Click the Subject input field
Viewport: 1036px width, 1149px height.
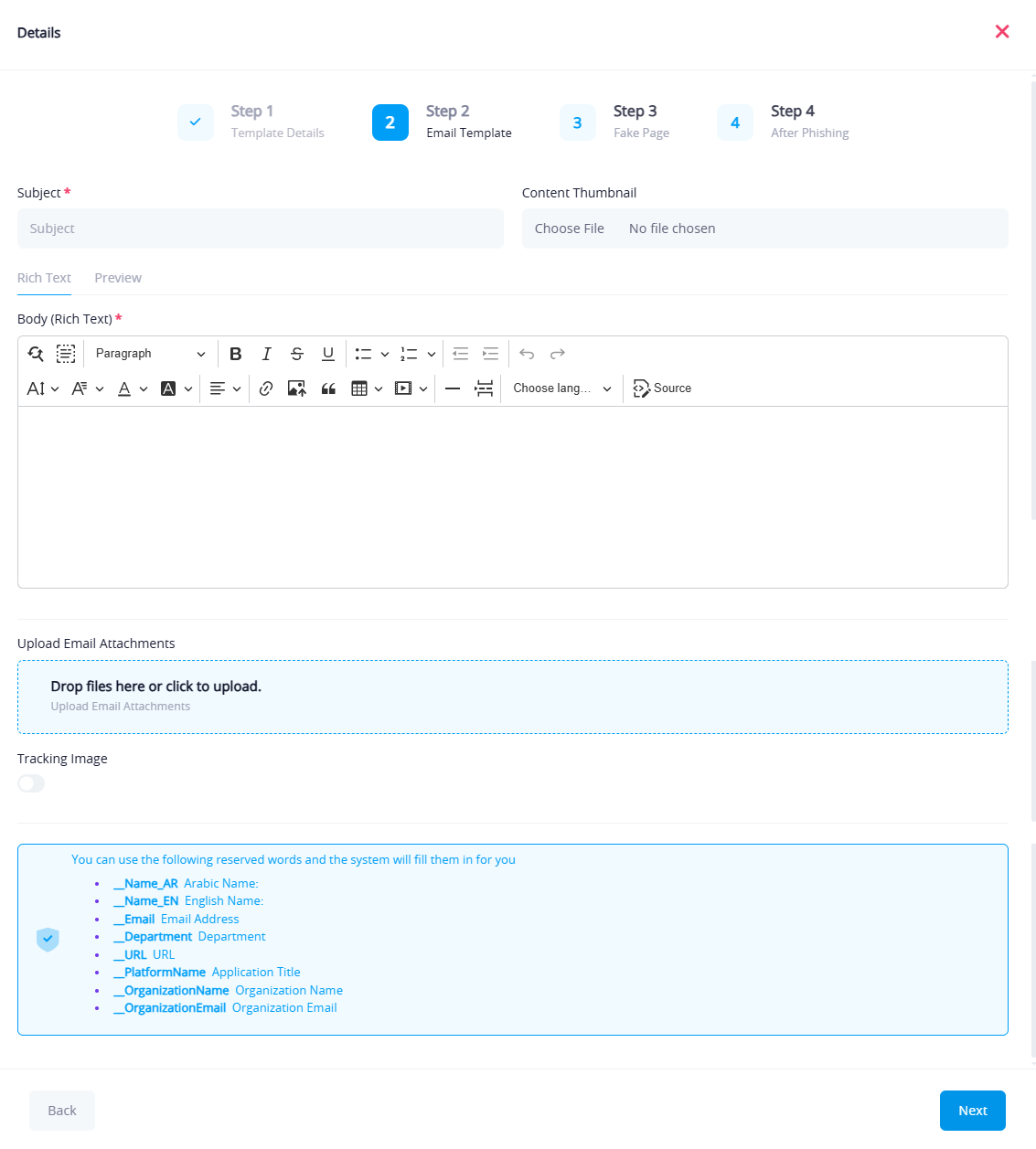click(261, 229)
